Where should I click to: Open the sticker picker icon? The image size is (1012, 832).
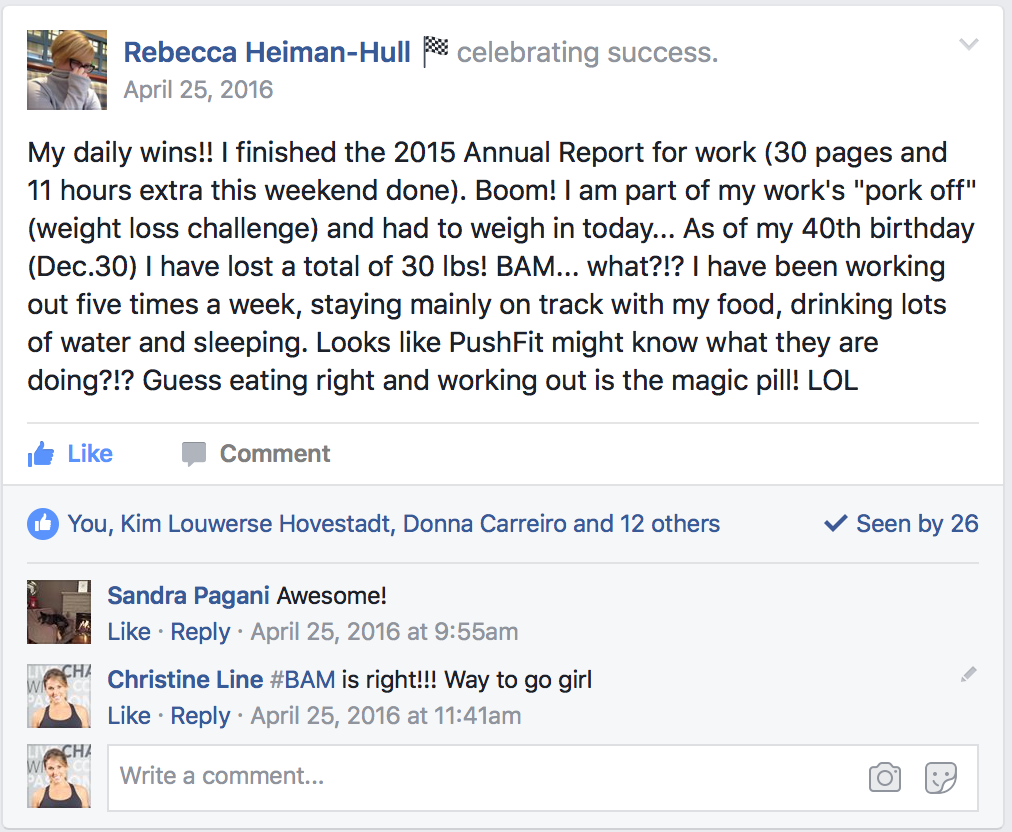coord(941,776)
